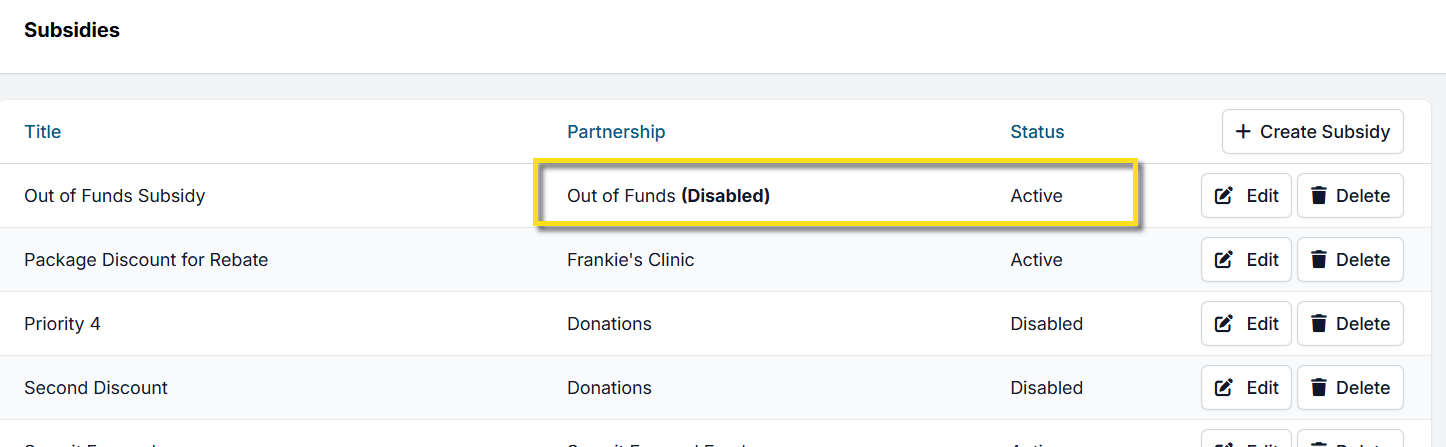
Task: Sort by the Status column header
Action: [x=1037, y=132]
